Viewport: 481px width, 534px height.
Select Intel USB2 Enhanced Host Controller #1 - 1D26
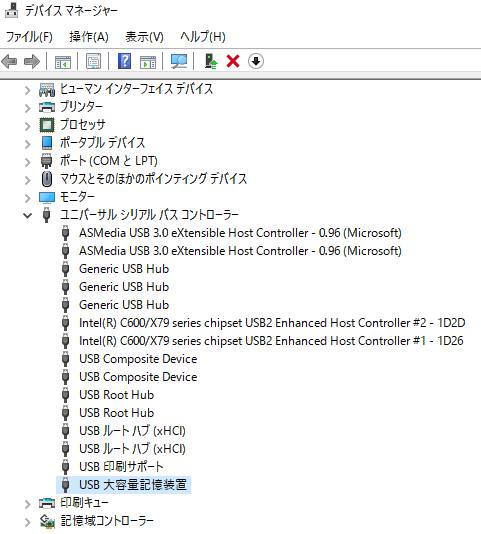tap(271, 341)
